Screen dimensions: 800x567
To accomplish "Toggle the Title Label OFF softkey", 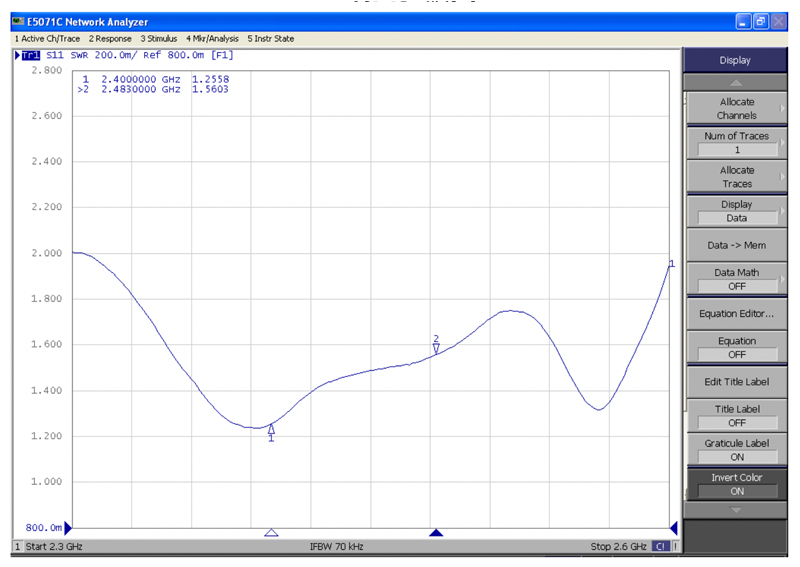I will pos(737,415).
